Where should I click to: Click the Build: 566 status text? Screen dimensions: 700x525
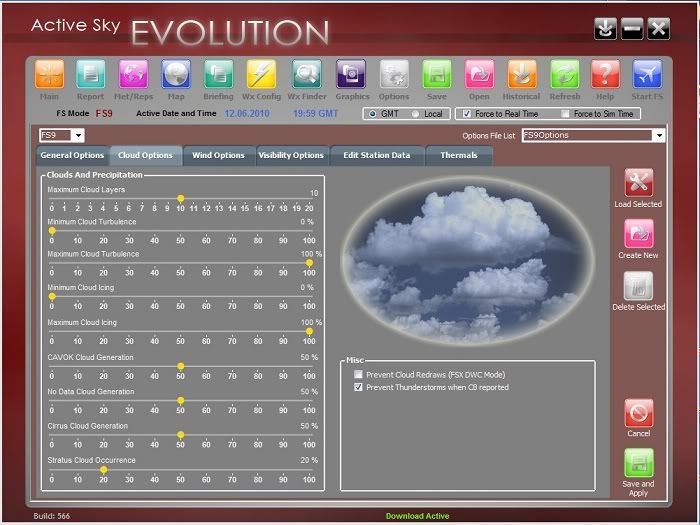51,516
